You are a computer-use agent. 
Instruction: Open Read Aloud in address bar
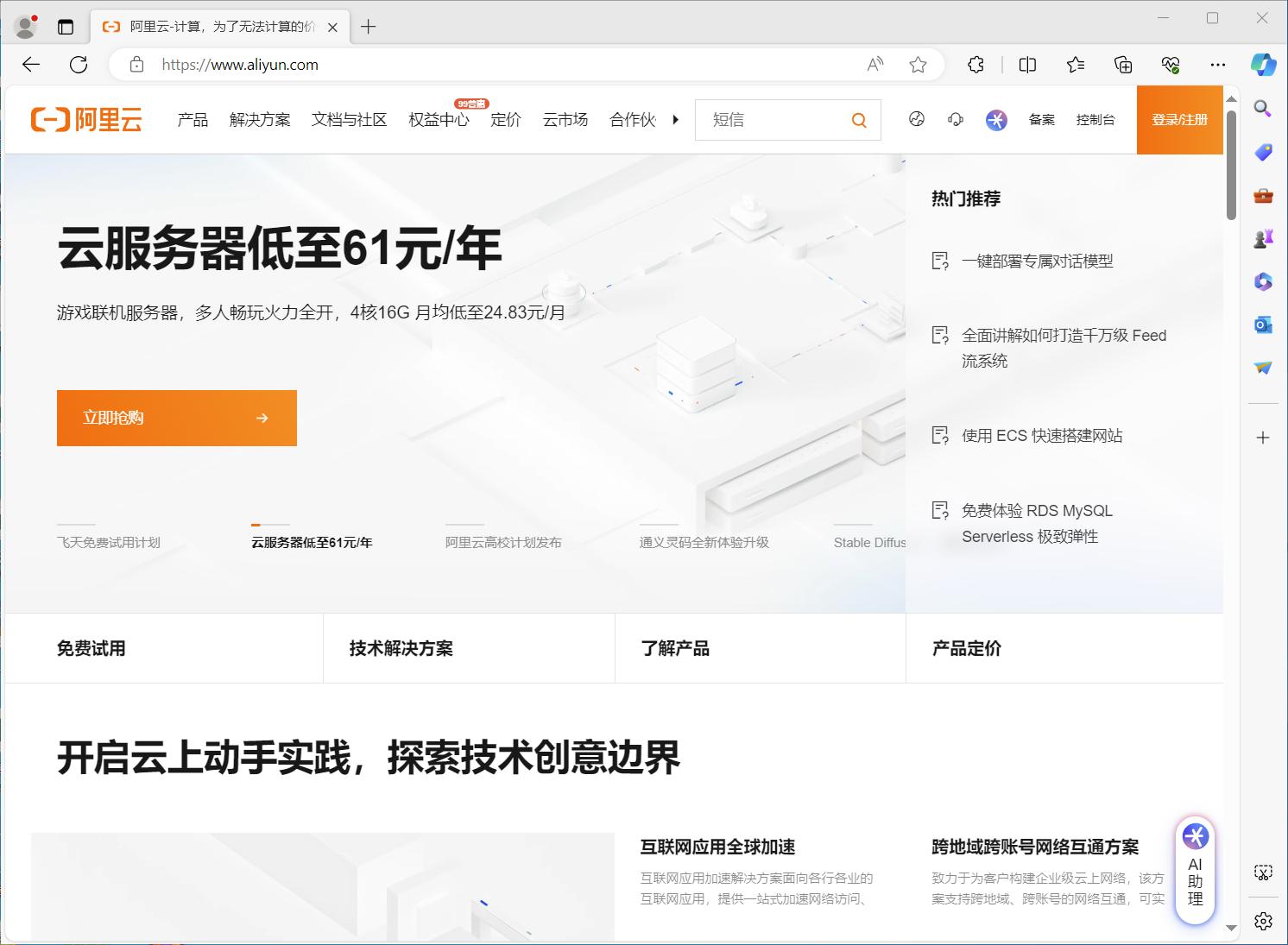(875, 65)
